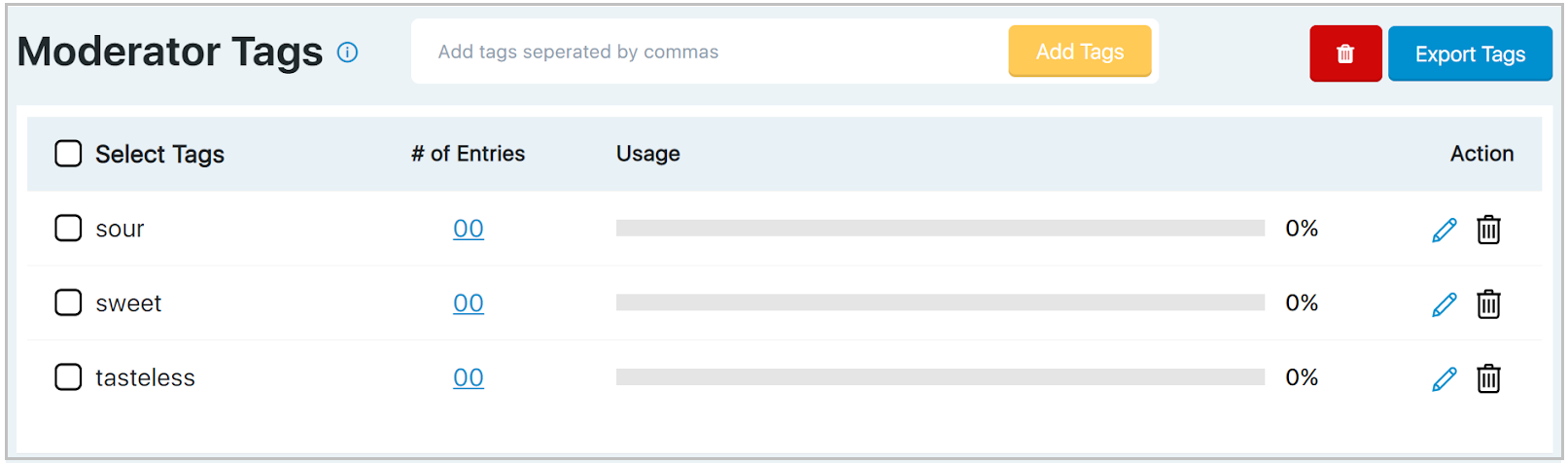Viewport: 1568px width, 463px height.
Task: Edit the tasteless tag with pencil icon
Action: [x=1444, y=378]
